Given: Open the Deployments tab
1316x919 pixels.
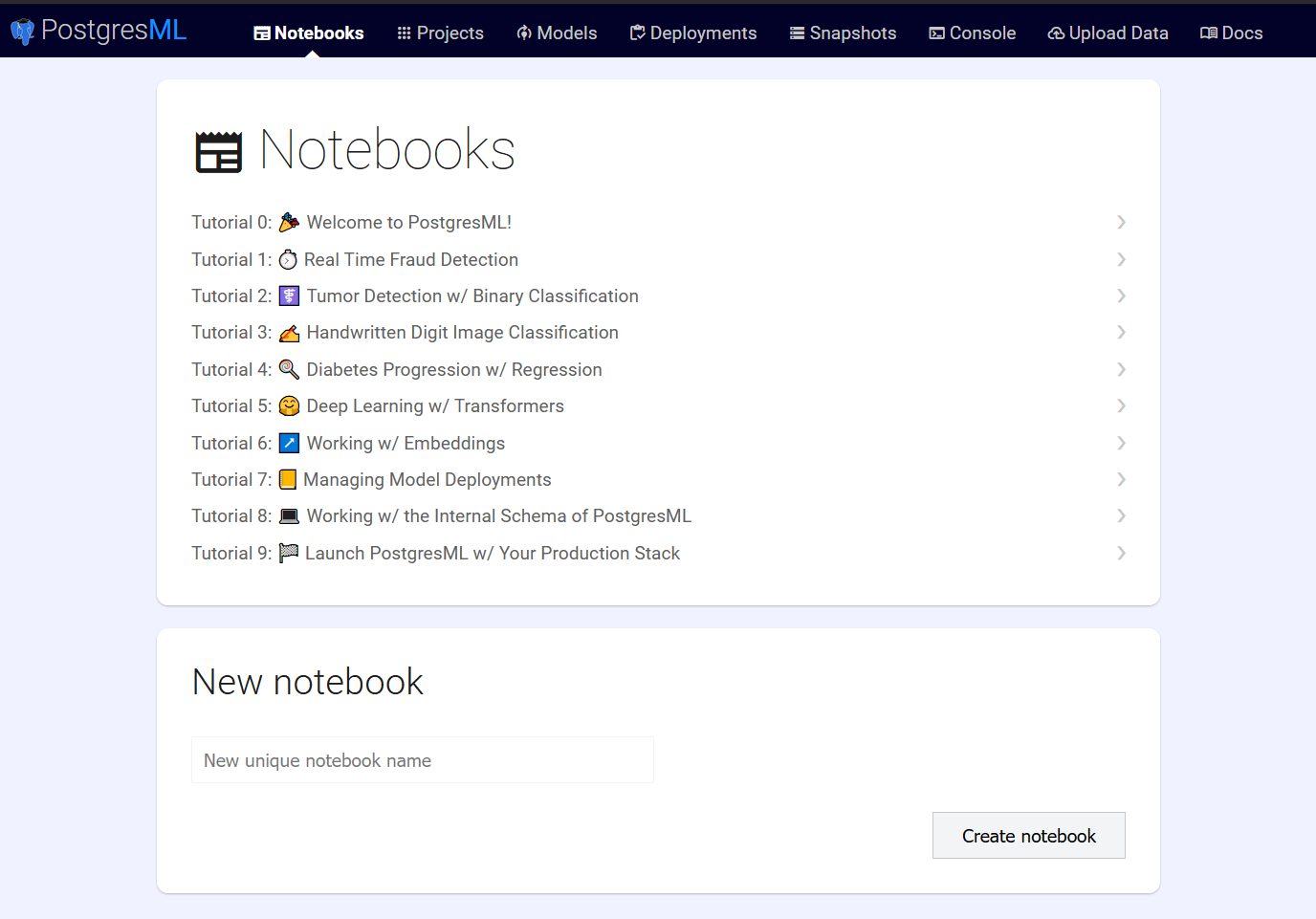Looking at the screenshot, I should click(693, 33).
